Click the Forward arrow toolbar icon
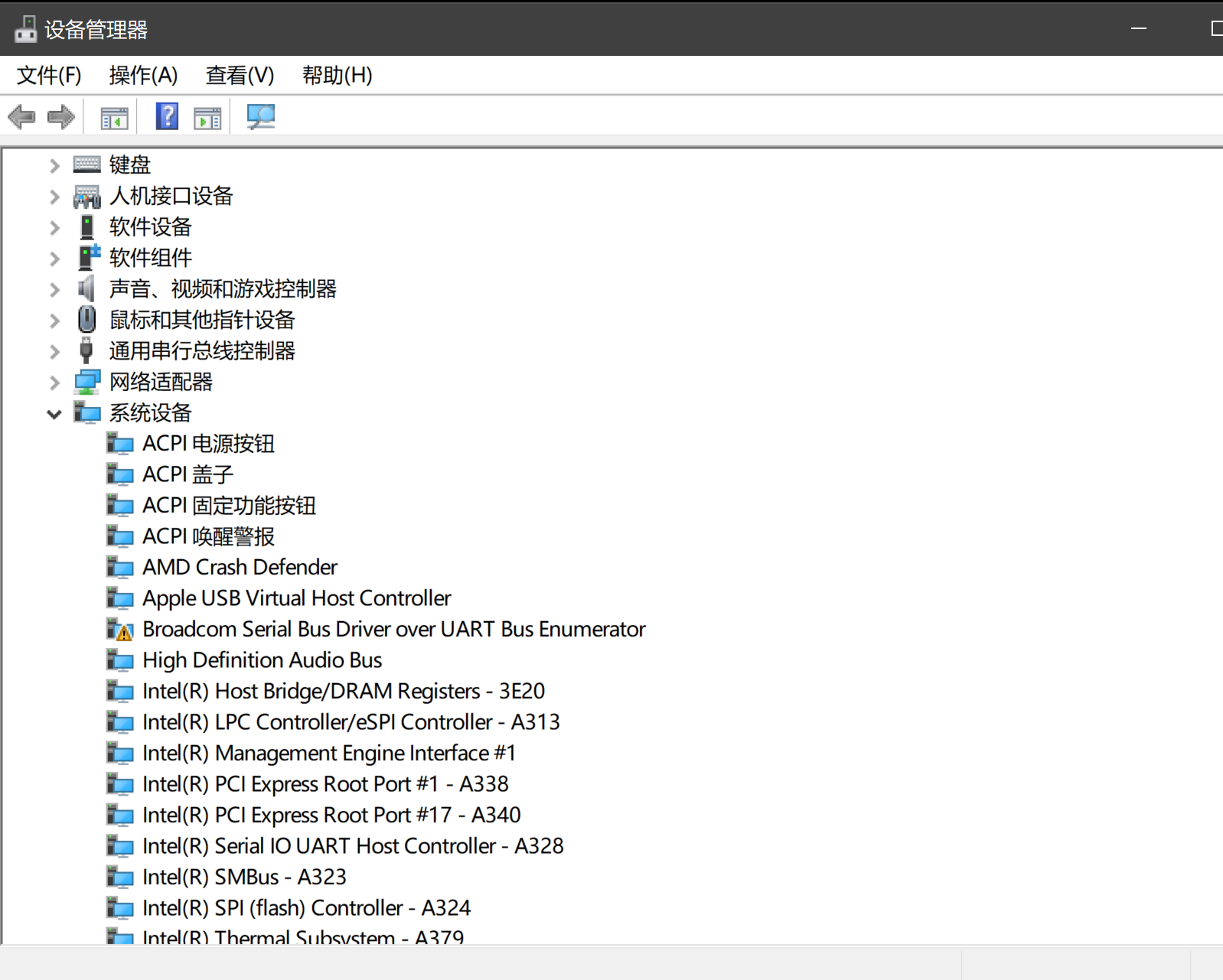 pos(61,117)
